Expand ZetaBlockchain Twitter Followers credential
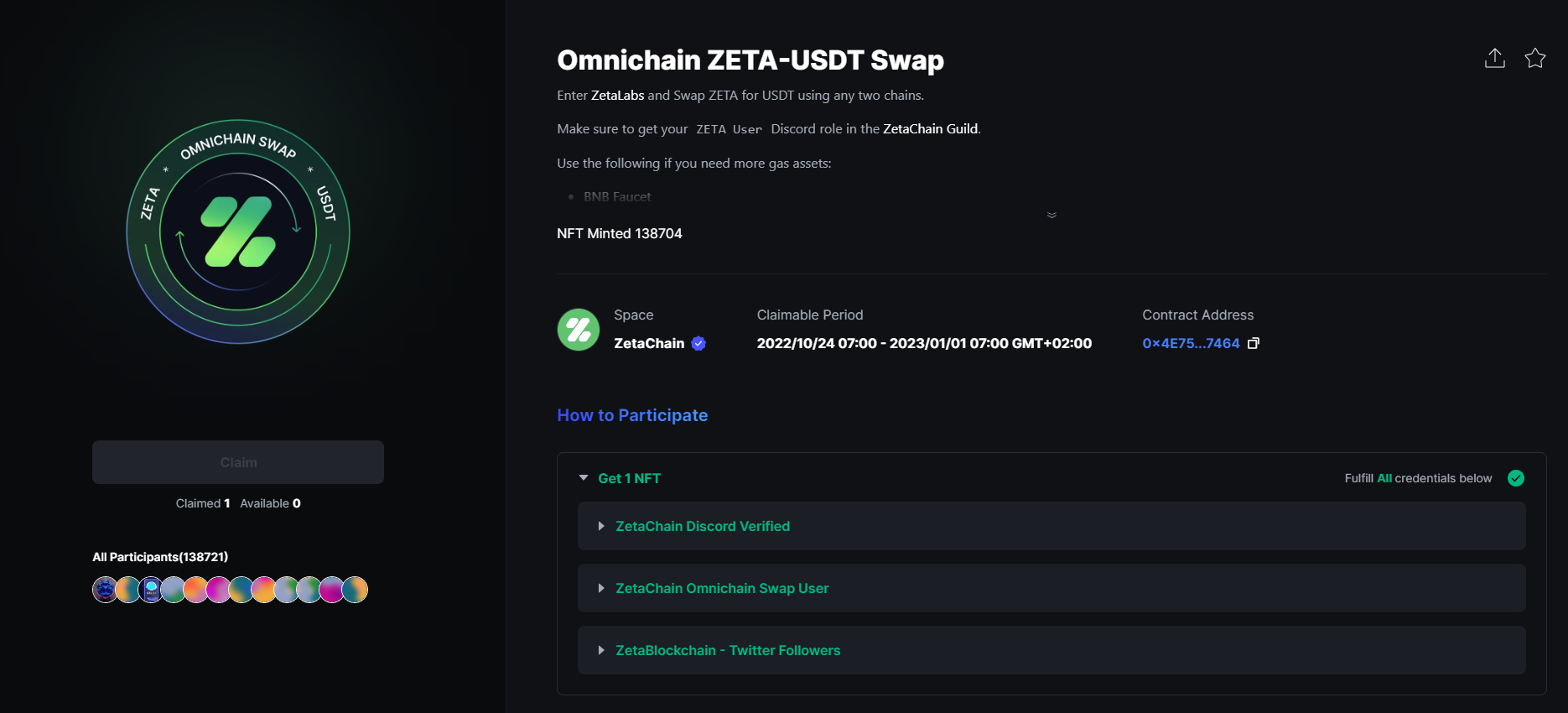Image resolution: width=1568 pixels, height=713 pixels. (1051, 650)
